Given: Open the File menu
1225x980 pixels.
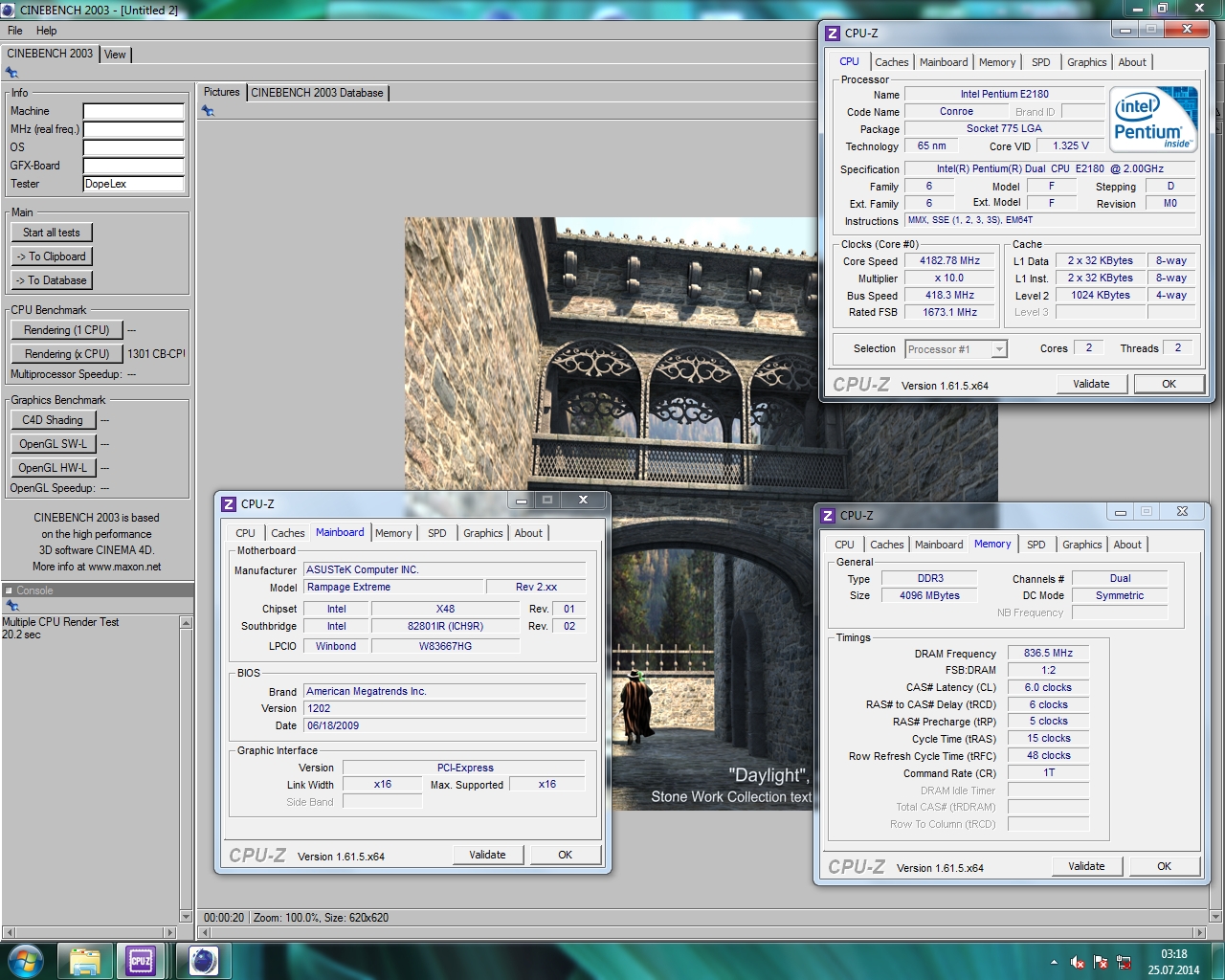Looking at the screenshot, I should [x=15, y=31].
